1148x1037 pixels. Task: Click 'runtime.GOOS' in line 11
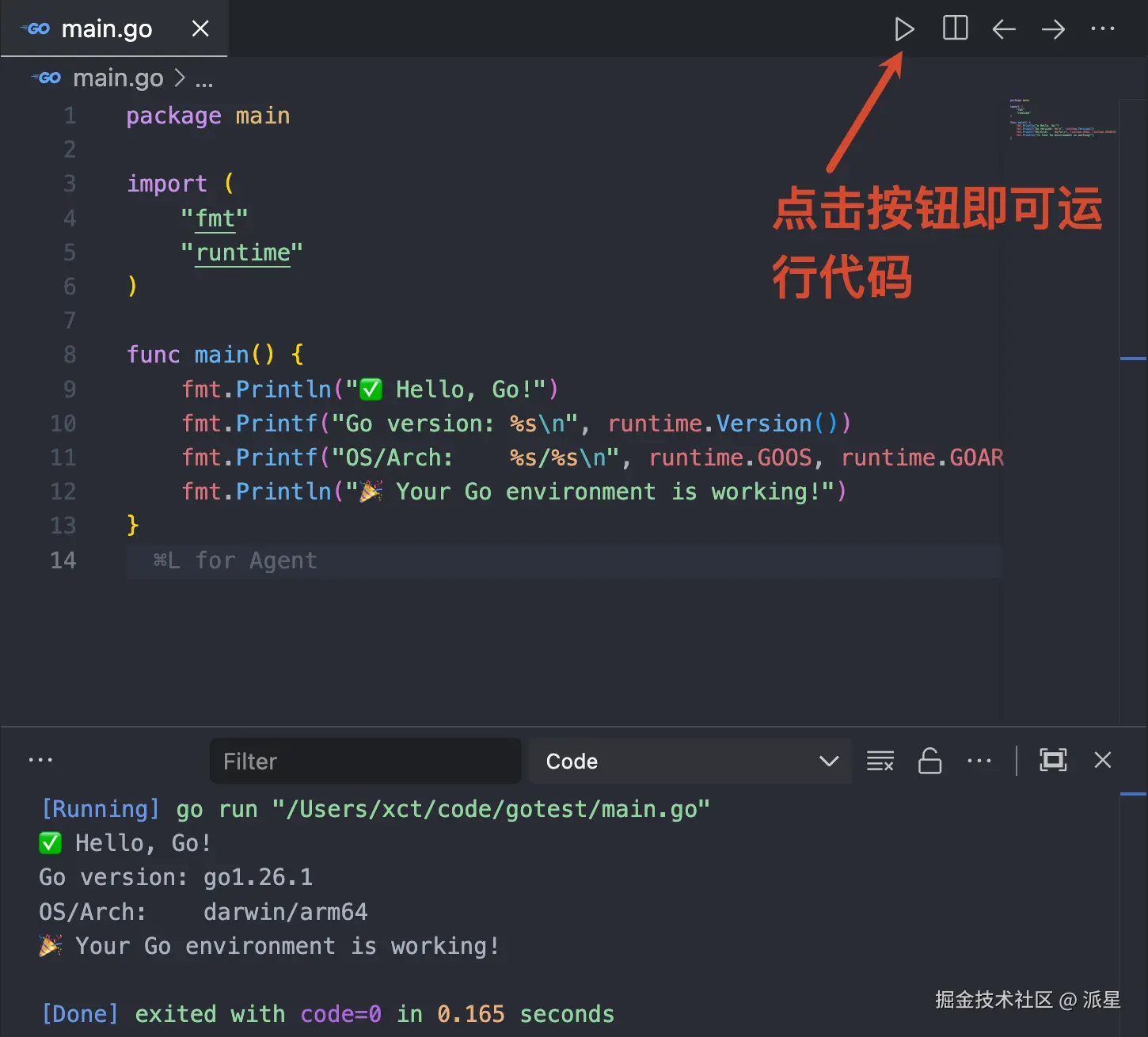[730, 458]
